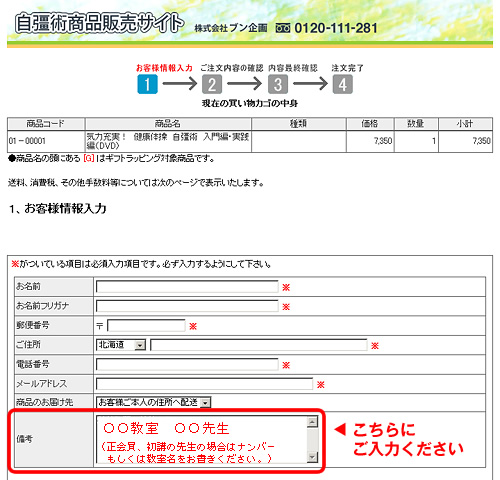Click inside the 備考 remarks textarea

(202, 439)
